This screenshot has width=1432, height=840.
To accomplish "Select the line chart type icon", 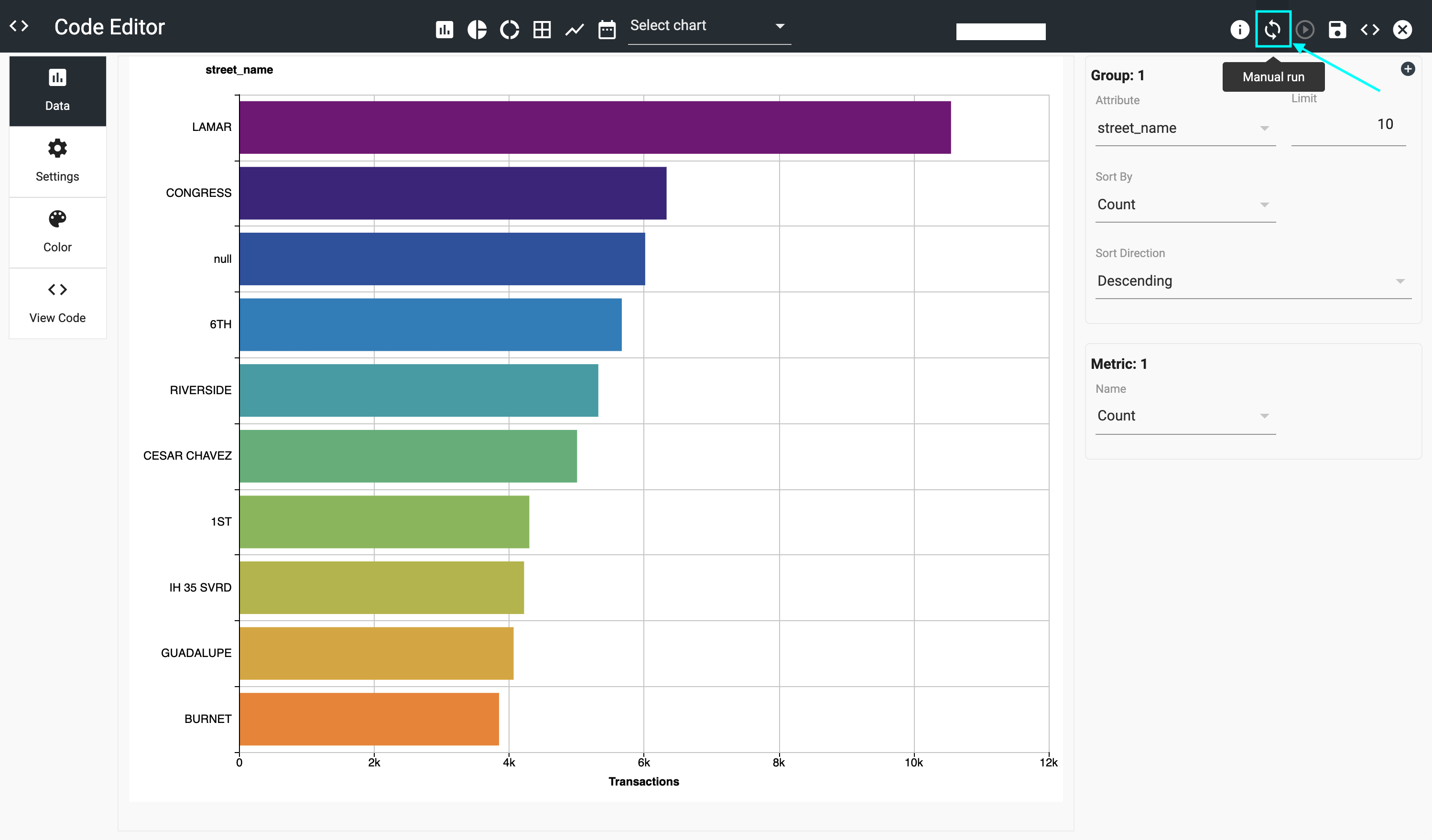I will [x=575, y=30].
